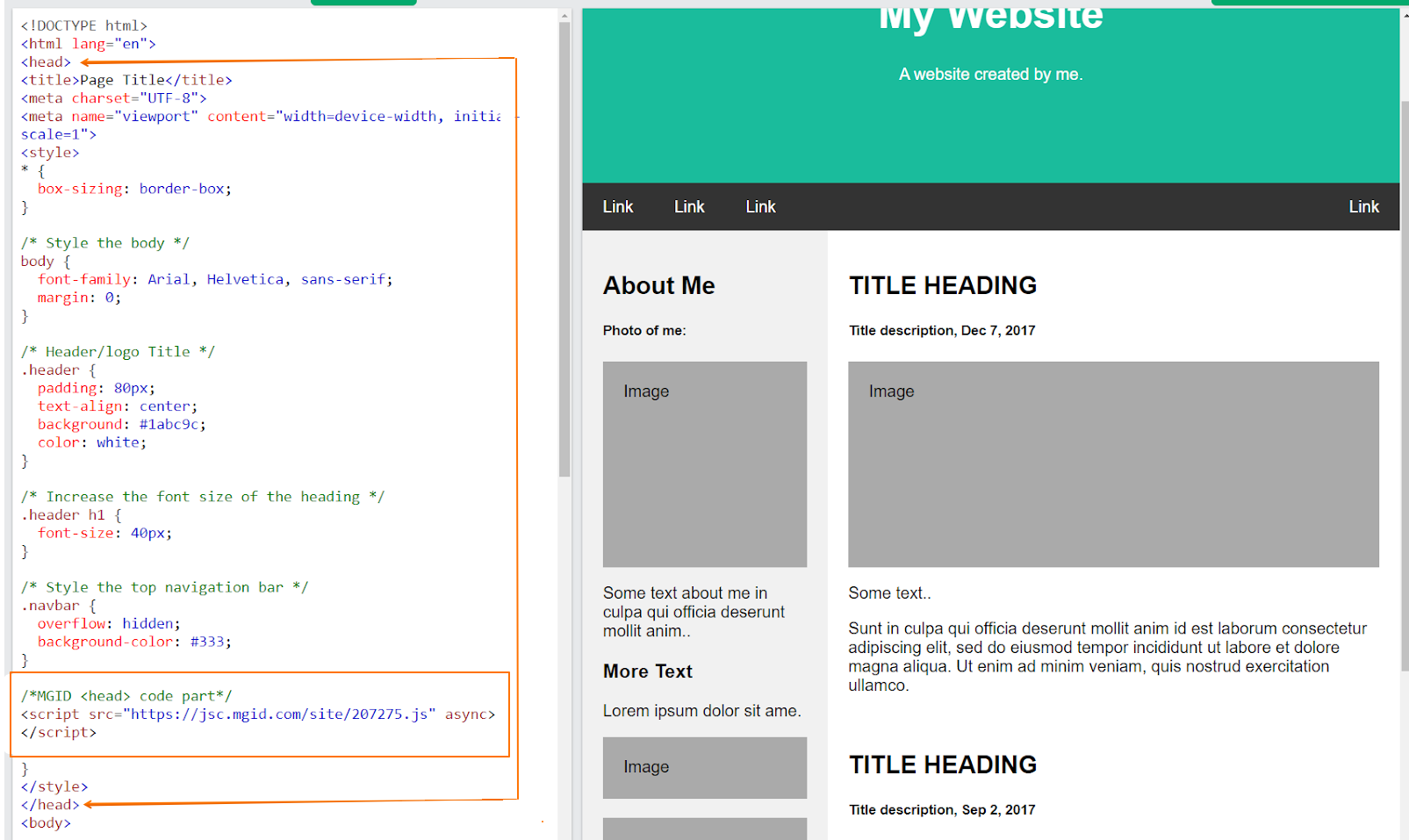The image size is (1409, 840).
Task: Click the closing </head> tag in code
Action: pyautogui.click(x=48, y=804)
